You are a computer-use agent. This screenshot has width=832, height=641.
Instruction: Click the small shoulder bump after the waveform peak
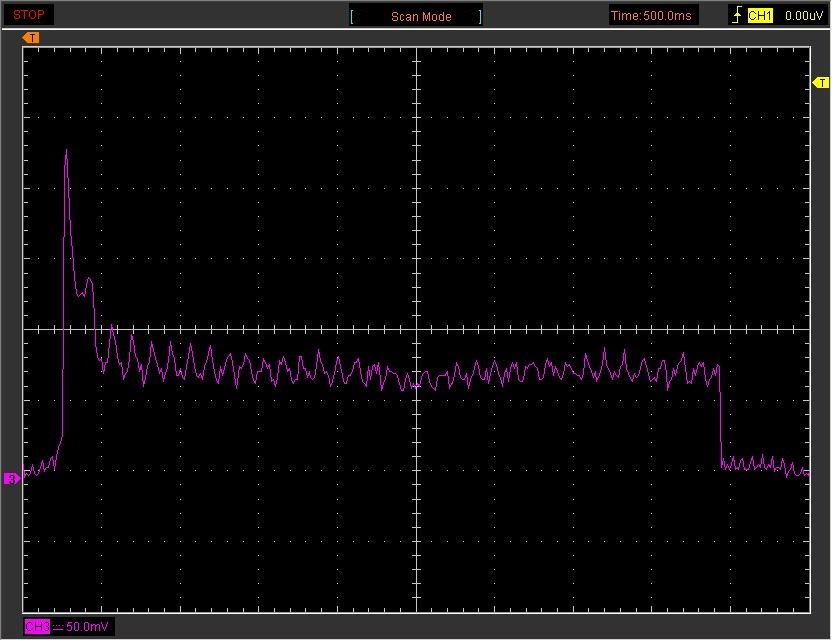click(x=89, y=282)
